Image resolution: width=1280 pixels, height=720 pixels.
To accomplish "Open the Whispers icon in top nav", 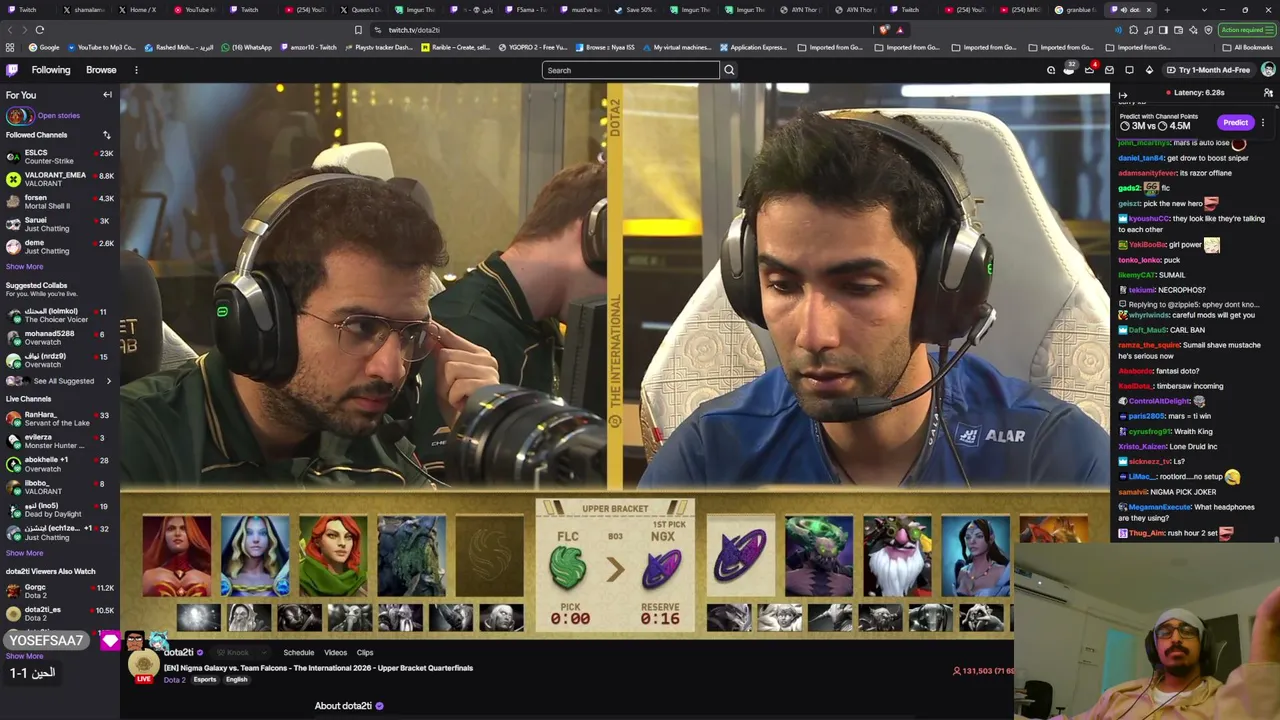I will click(1129, 70).
